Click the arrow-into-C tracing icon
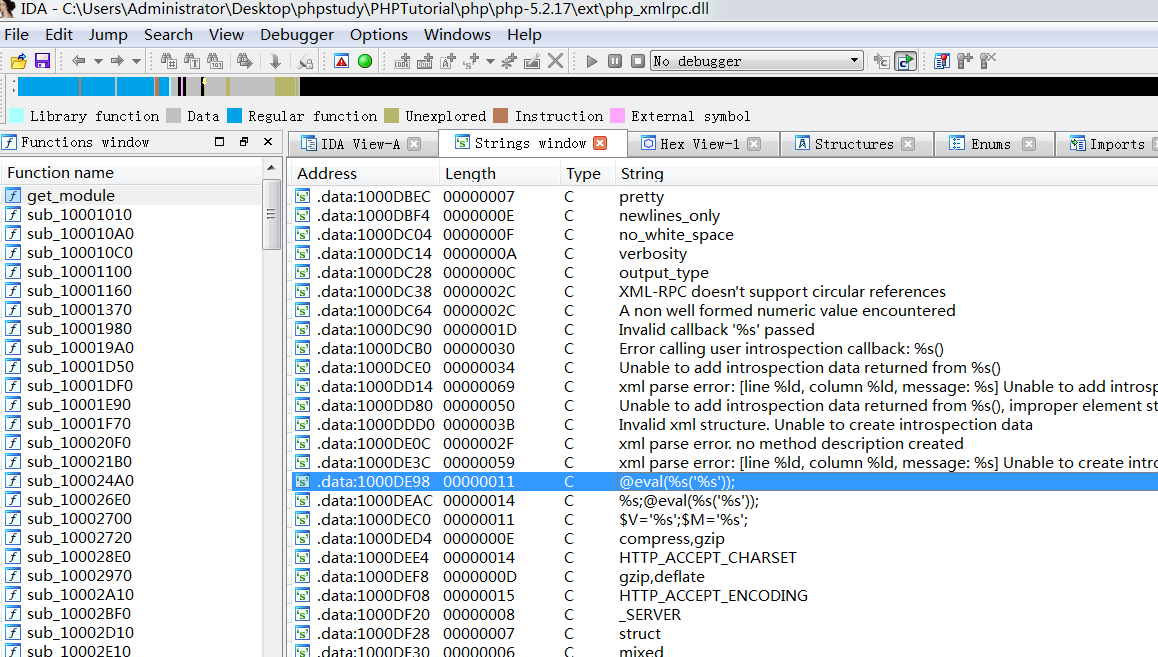The width and height of the screenshot is (1158, 657). [882, 61]
